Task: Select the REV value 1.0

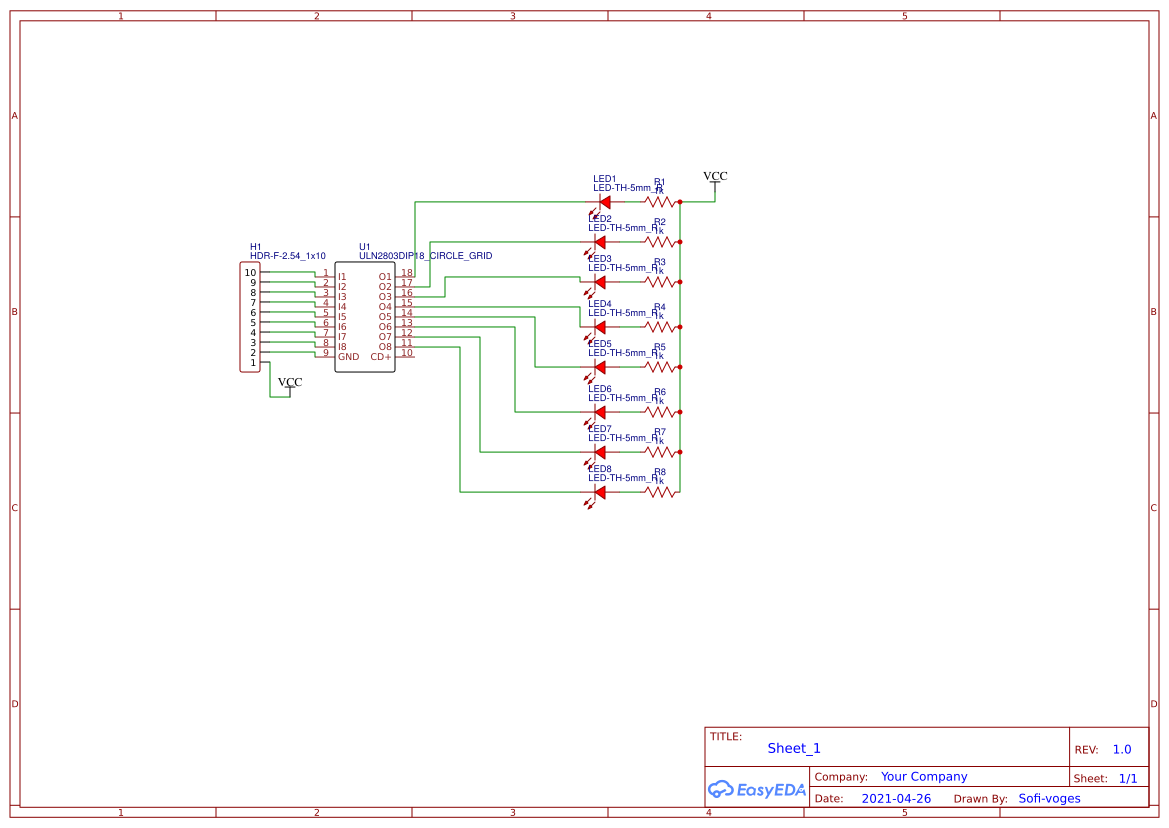Action: click(1121, 750)
